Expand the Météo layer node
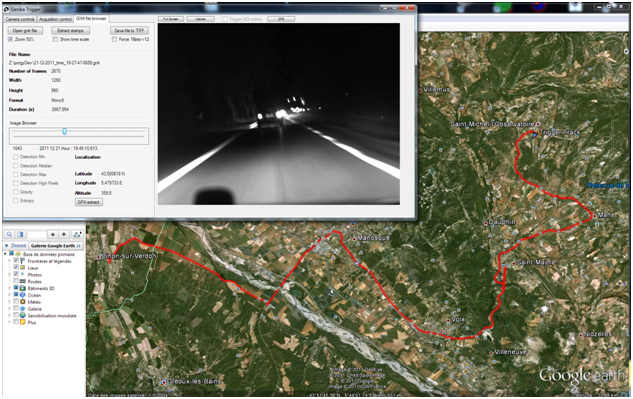The image size is (633, 399). pyautogui.click(x=10, y=302)
